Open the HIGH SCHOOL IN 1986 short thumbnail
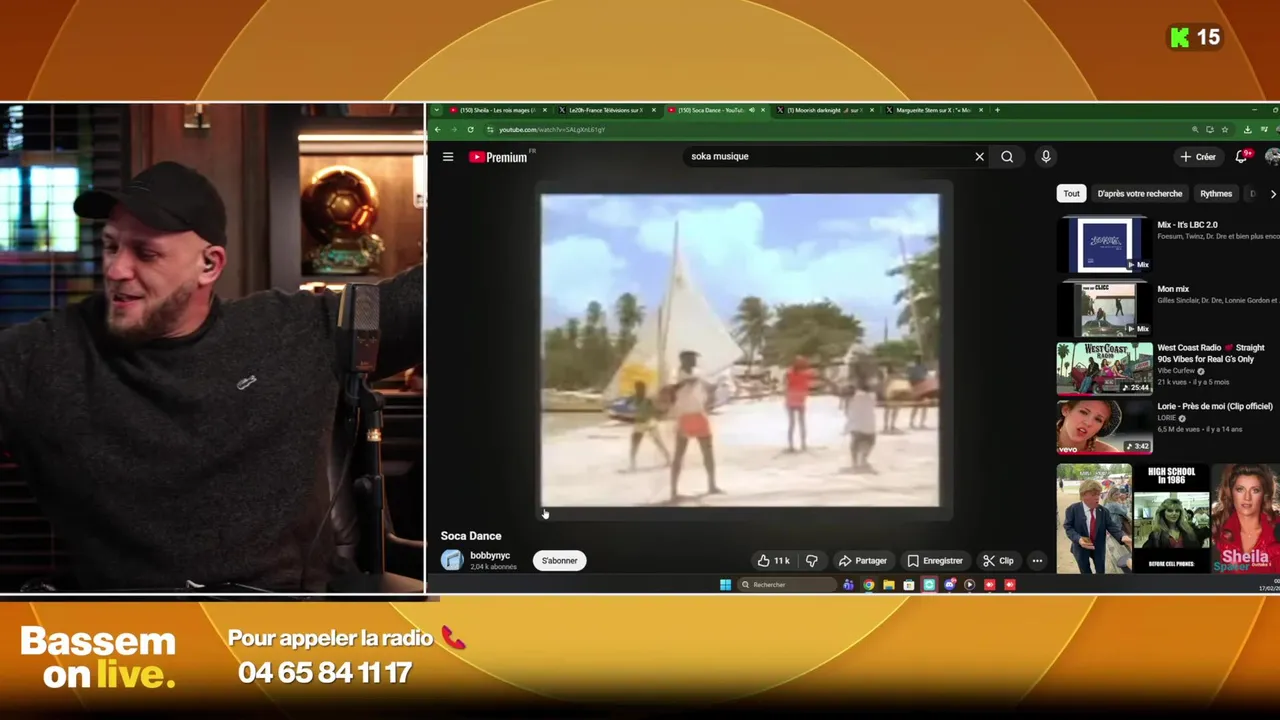 coord(1171,519)
